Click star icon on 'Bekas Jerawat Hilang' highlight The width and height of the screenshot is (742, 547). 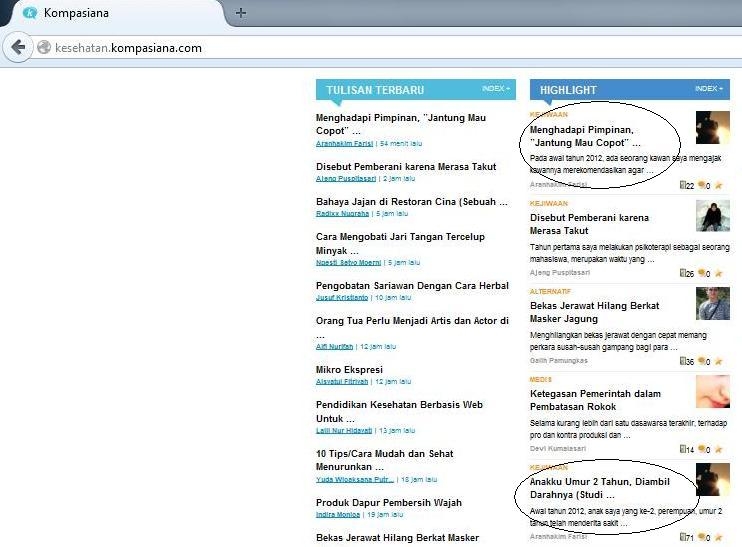718,362
